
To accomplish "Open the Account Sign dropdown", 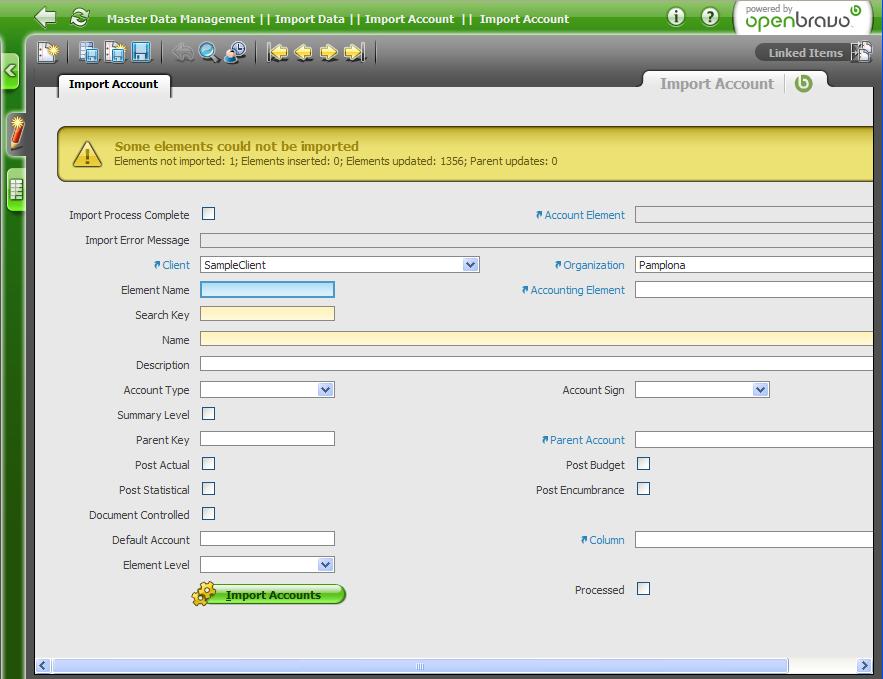I will (x=760, y=390).
